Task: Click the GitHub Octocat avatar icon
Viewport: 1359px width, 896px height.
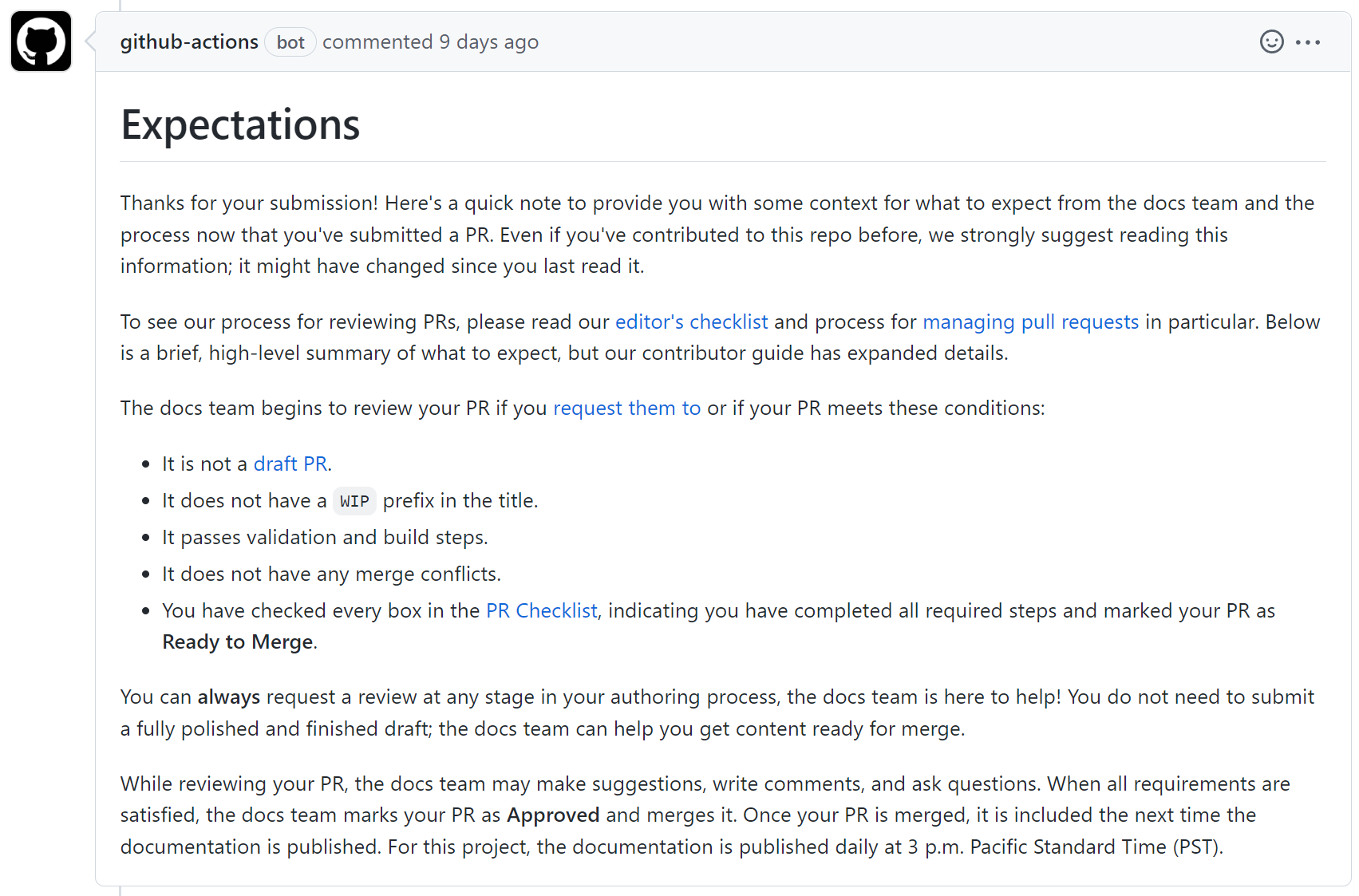Action: point(41,41)
